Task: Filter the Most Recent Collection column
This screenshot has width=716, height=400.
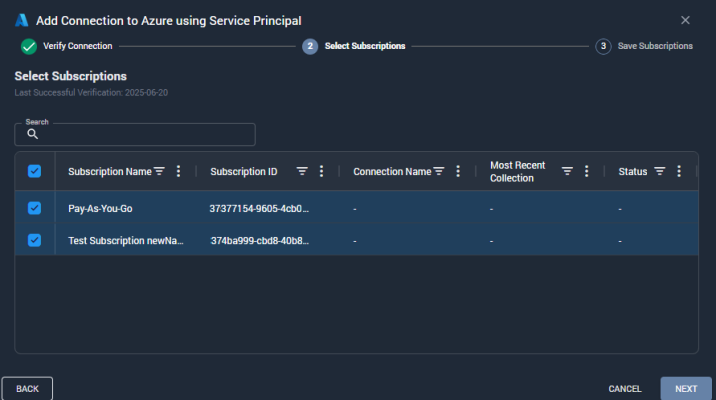Action: pos(567,171)
